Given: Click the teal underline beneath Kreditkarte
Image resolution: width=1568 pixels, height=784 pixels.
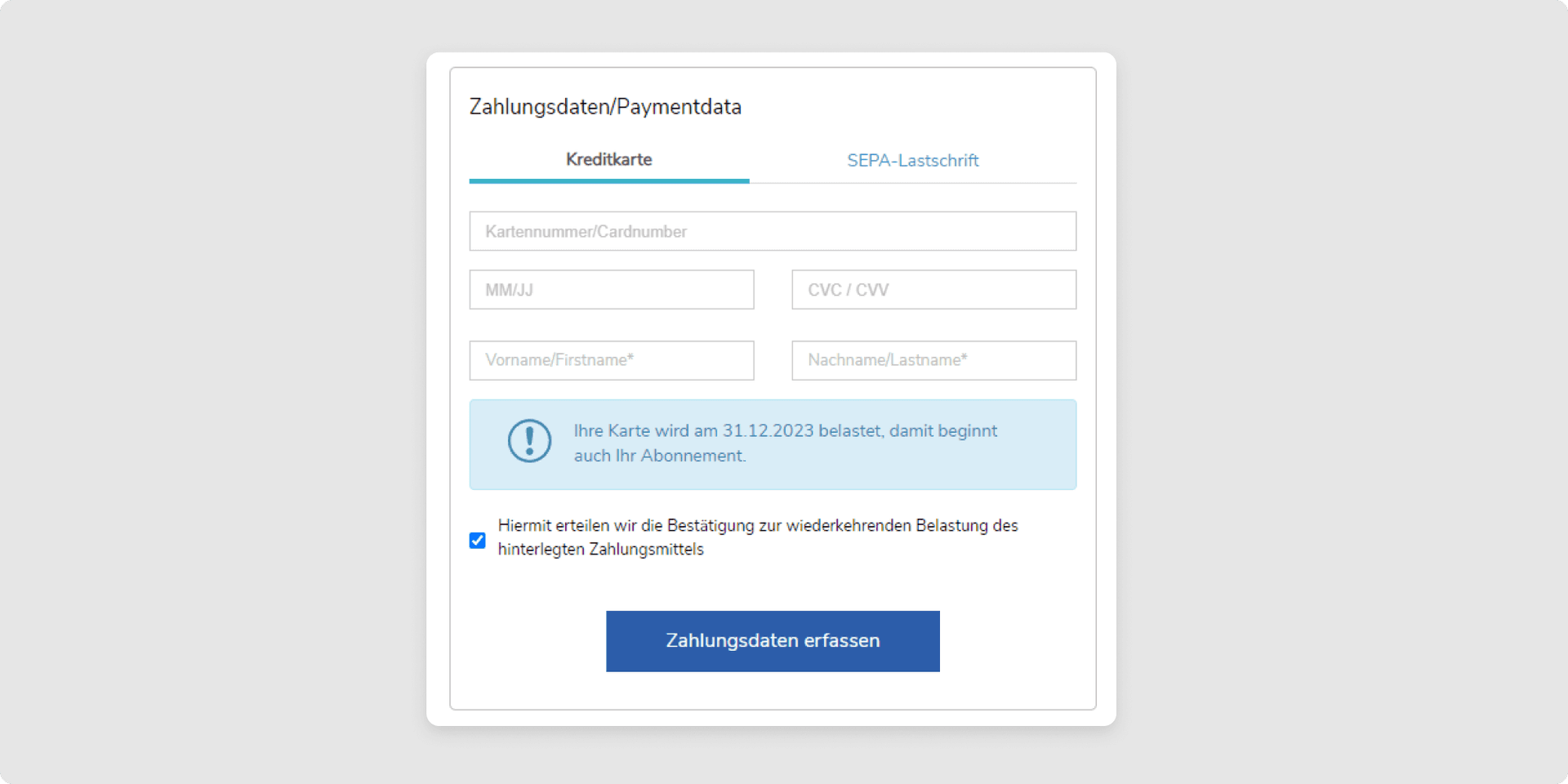Looking at the screenshot, I should pos(608,180).
